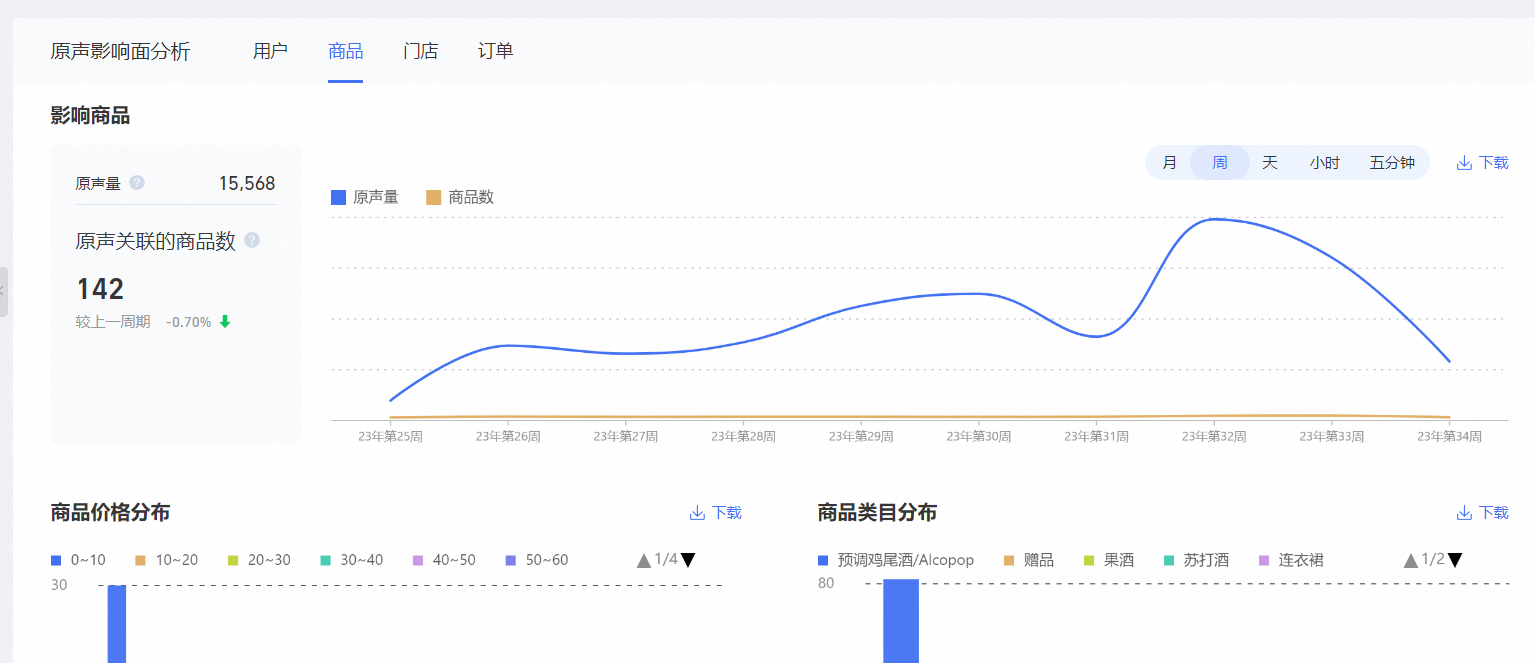Click download icon for 商品价格分布
This screenshot has width=1535, height=663.
[x=697, y=513]
